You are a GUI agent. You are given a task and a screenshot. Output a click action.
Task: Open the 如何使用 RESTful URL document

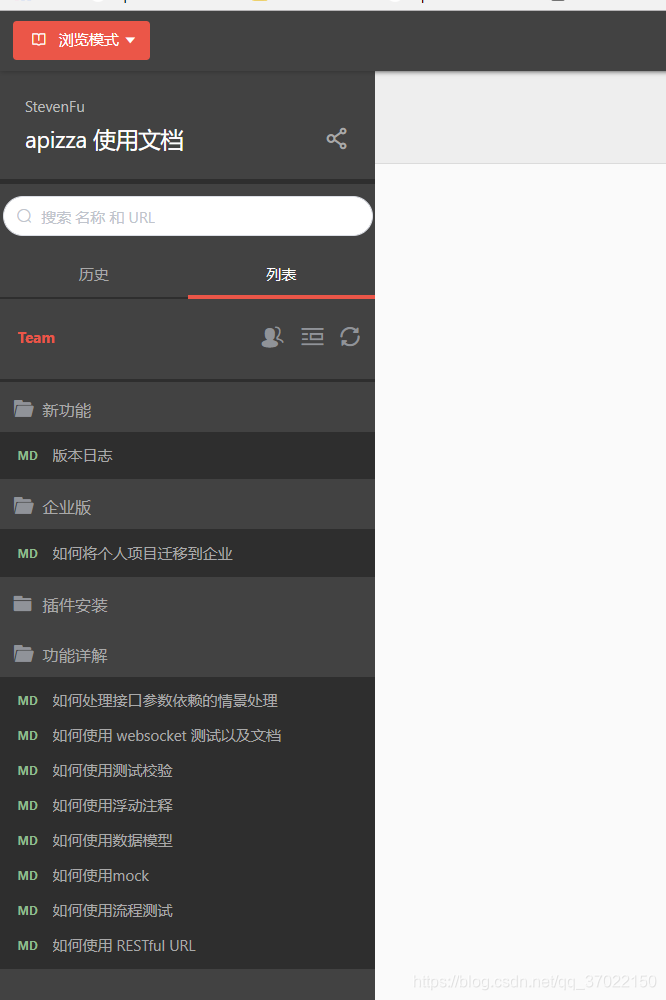click(188, 946)
